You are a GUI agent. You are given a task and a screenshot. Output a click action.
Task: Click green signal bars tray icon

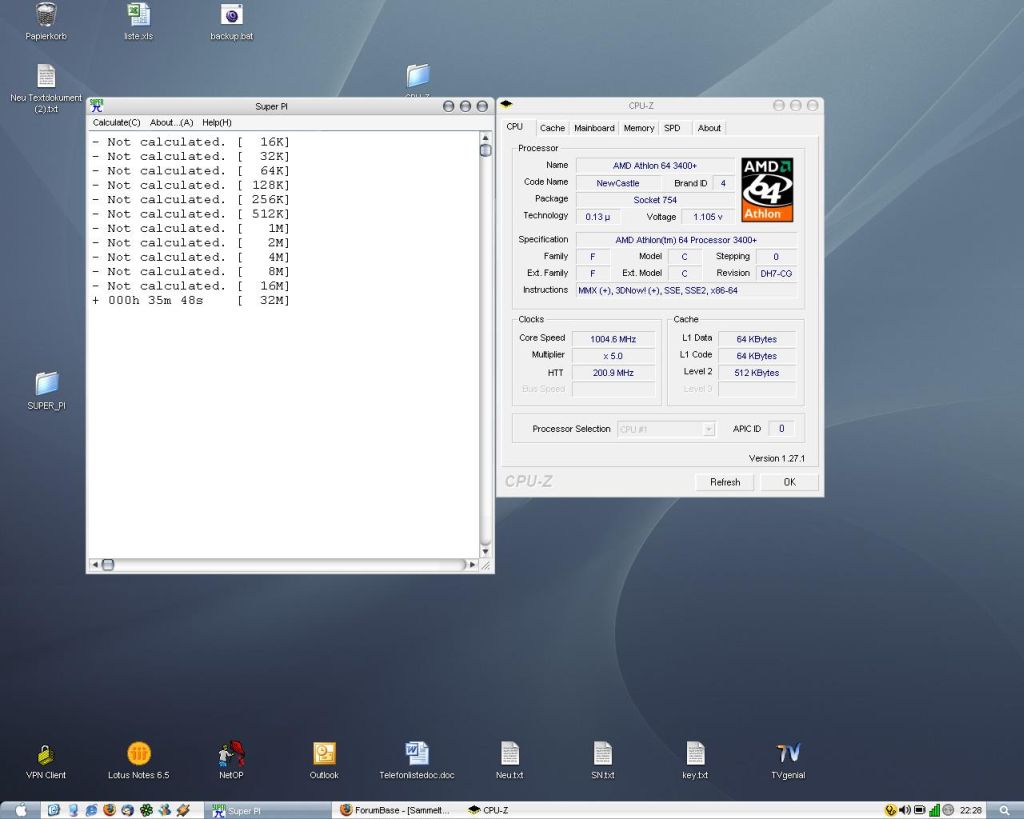(x=935, y=810)
